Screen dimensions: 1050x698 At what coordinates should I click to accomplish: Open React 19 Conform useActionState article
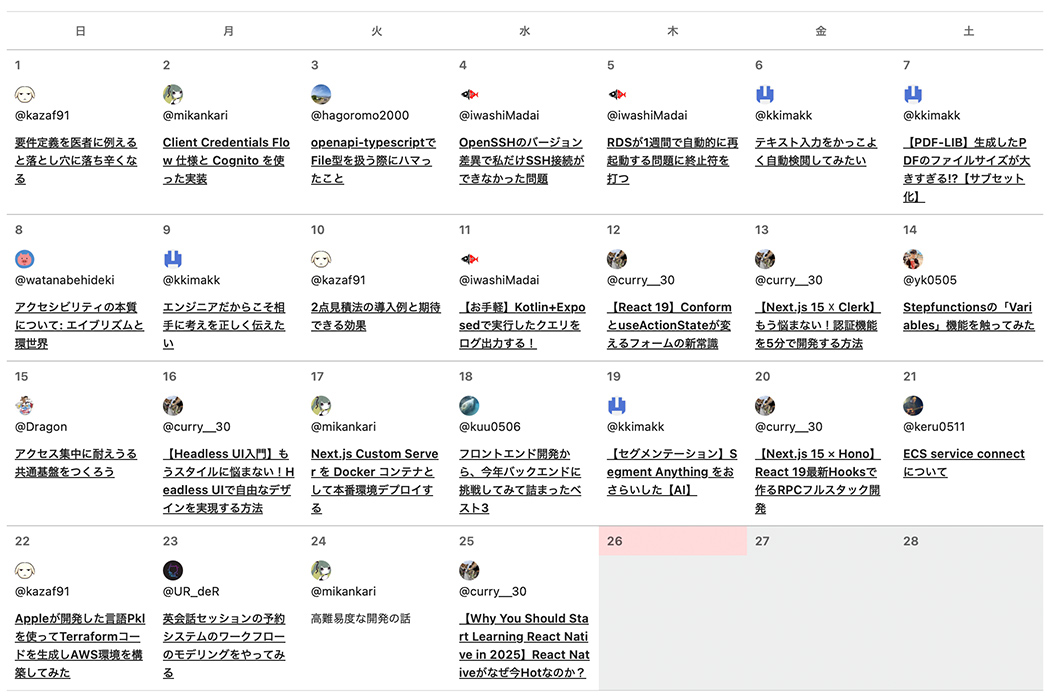[x=670, y=326]
